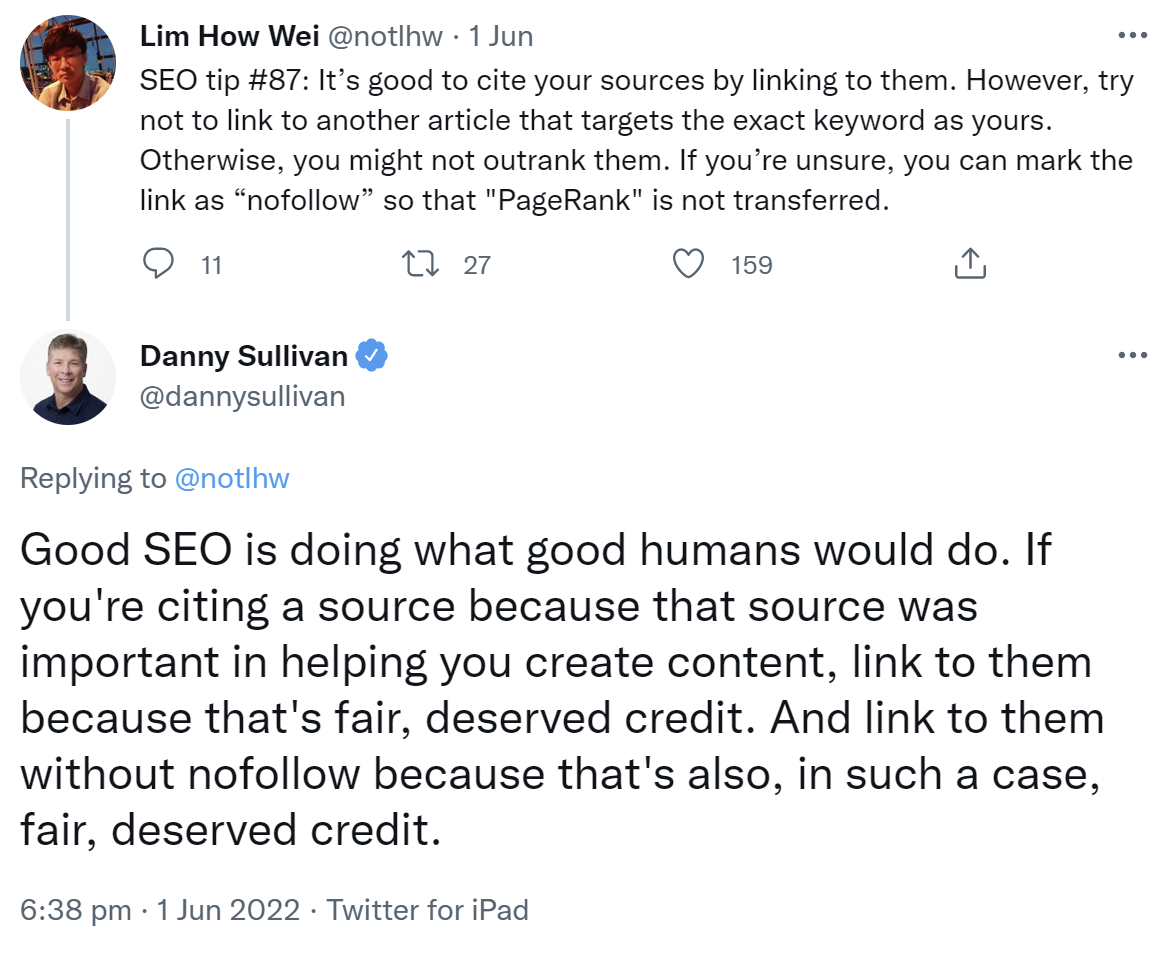Open more options on Danny Sullivan's reply
This screenshot has width=1176, height=956.
pos(1132,355)
